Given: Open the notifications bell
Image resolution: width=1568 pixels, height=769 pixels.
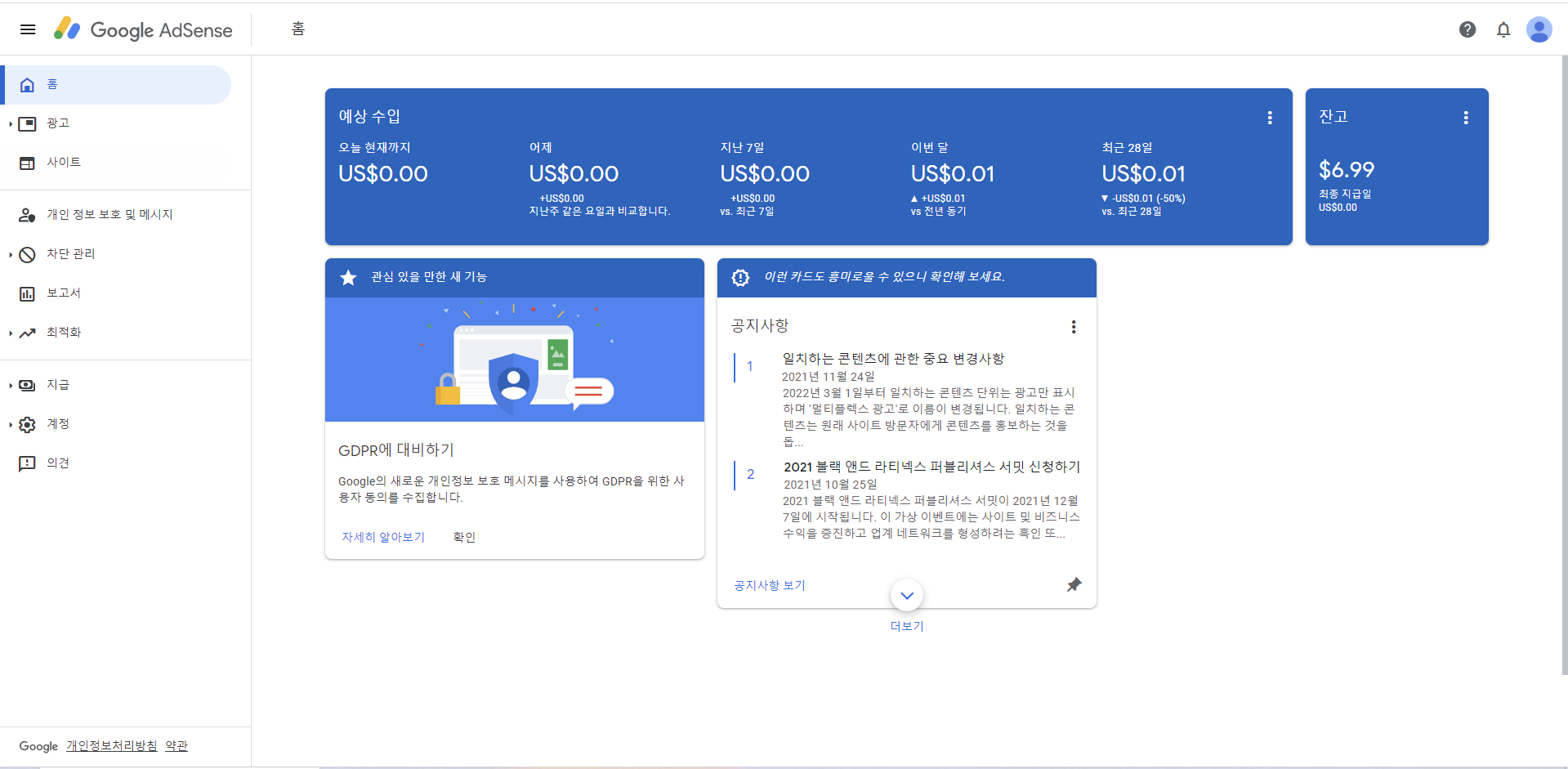Looking at the screenshot, I should (x=1503, y=29).
